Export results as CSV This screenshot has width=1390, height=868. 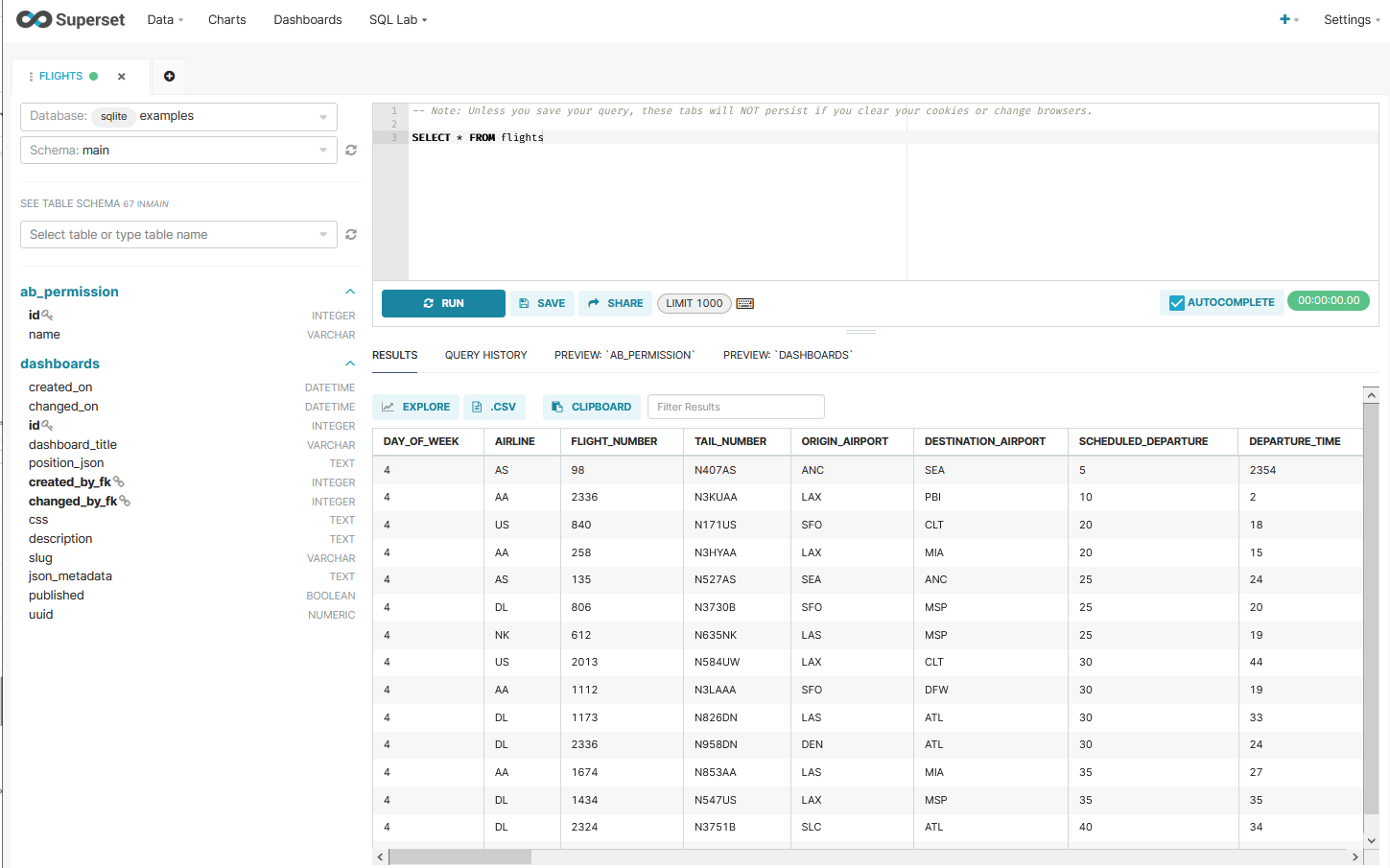click(x=495, y=407)
